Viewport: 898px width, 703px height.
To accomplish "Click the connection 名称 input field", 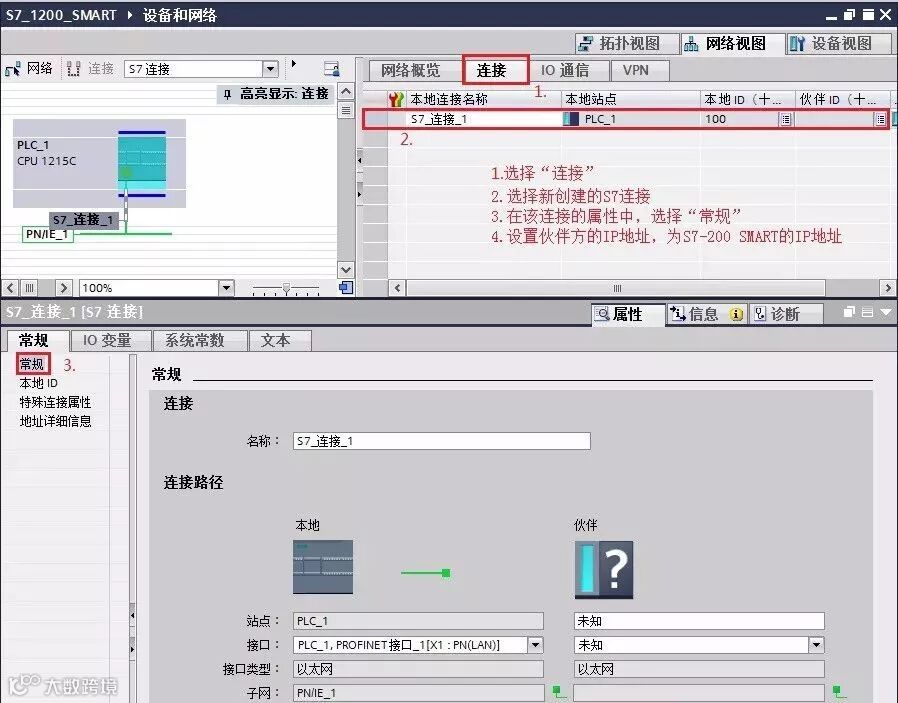I will [x=442, y=441].
